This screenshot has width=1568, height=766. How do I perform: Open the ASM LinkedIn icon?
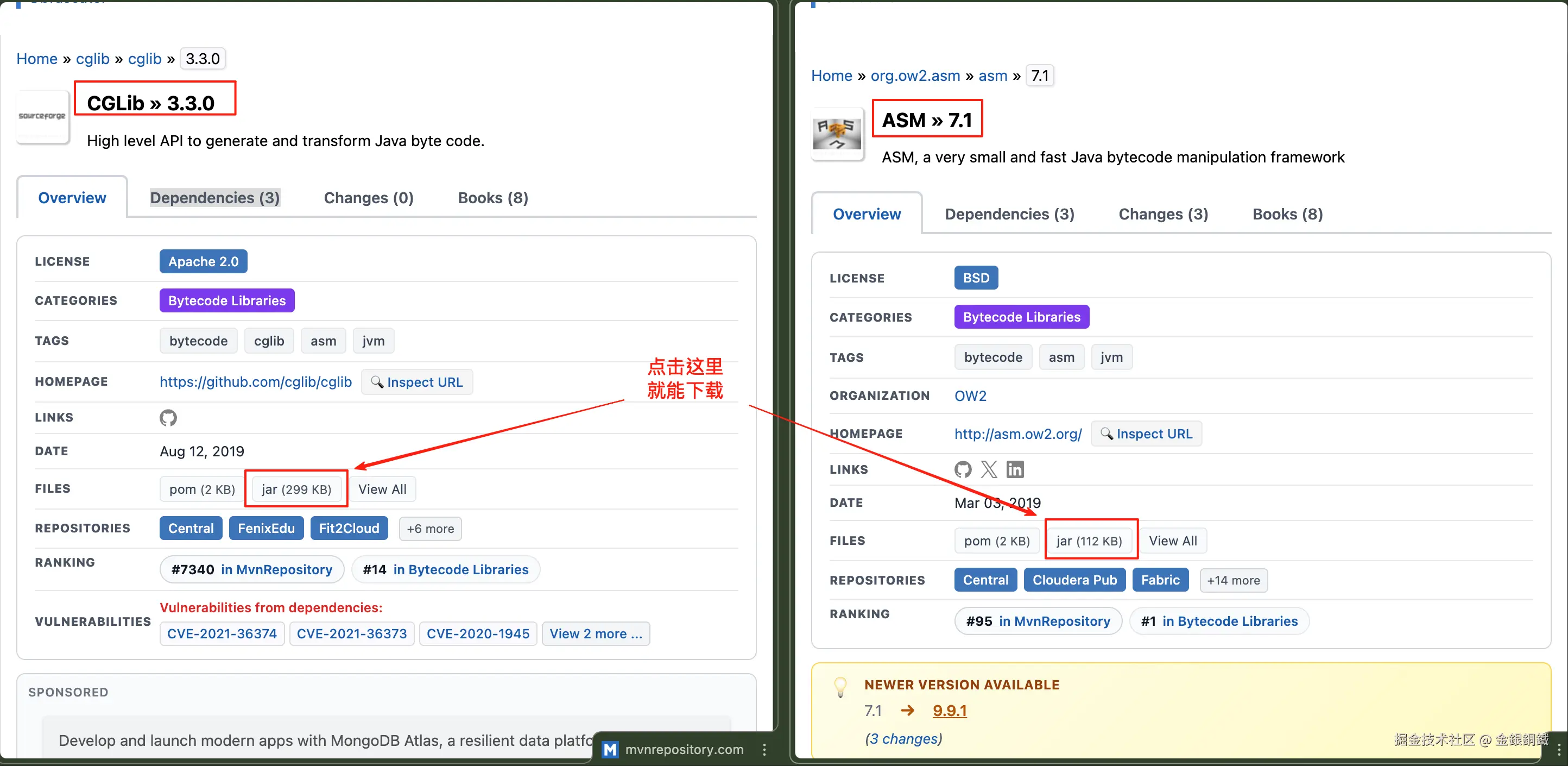pos(1015,469)
